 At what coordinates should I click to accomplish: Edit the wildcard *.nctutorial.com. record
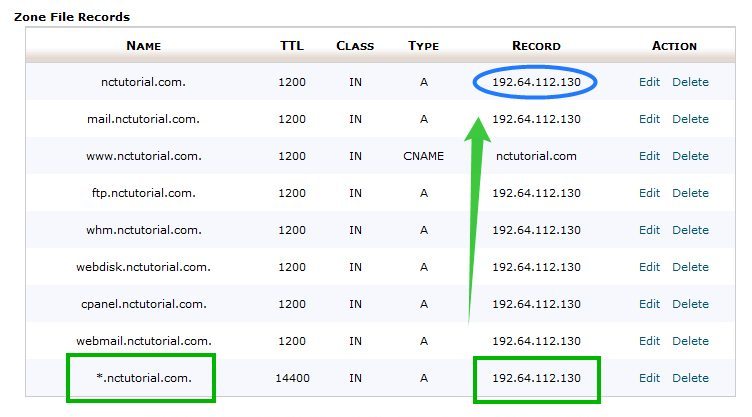click(x=649, y=378)
